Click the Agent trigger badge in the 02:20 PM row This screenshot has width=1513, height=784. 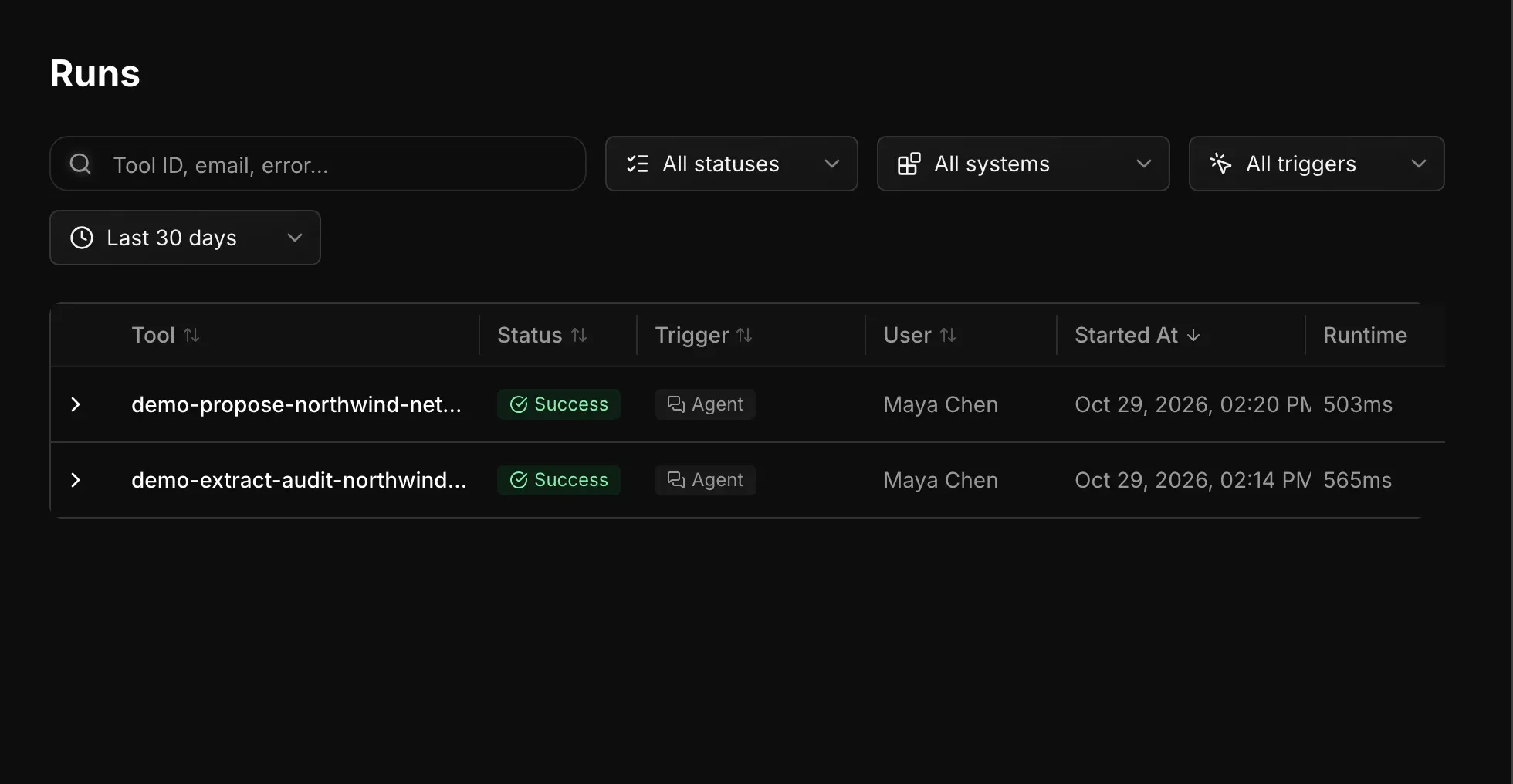(705, 404)
